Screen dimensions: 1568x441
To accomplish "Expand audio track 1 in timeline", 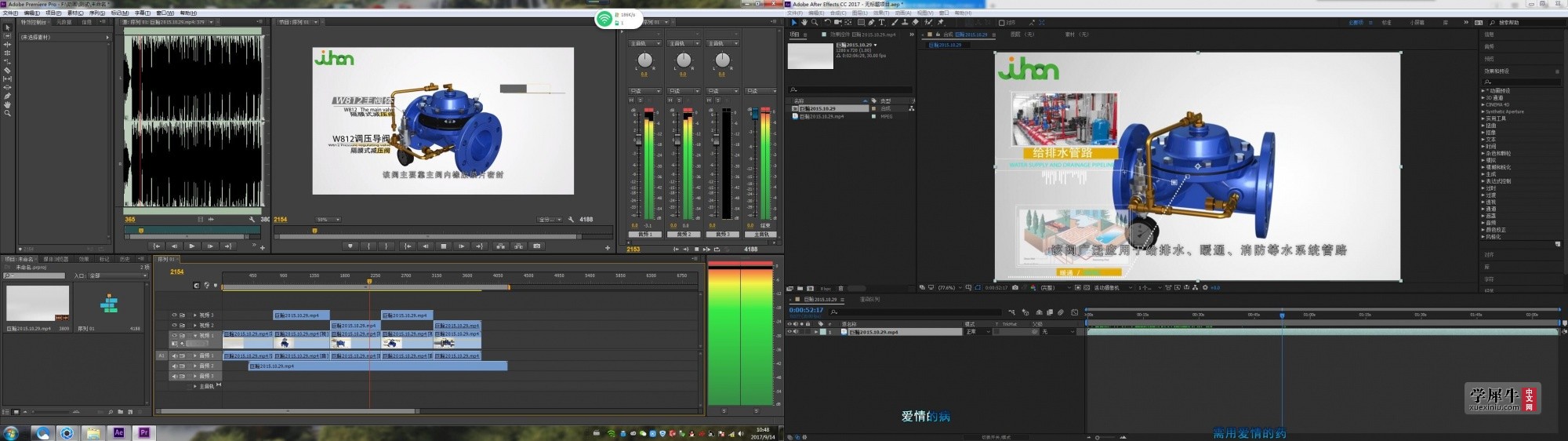I will click(x=195, y=355).
